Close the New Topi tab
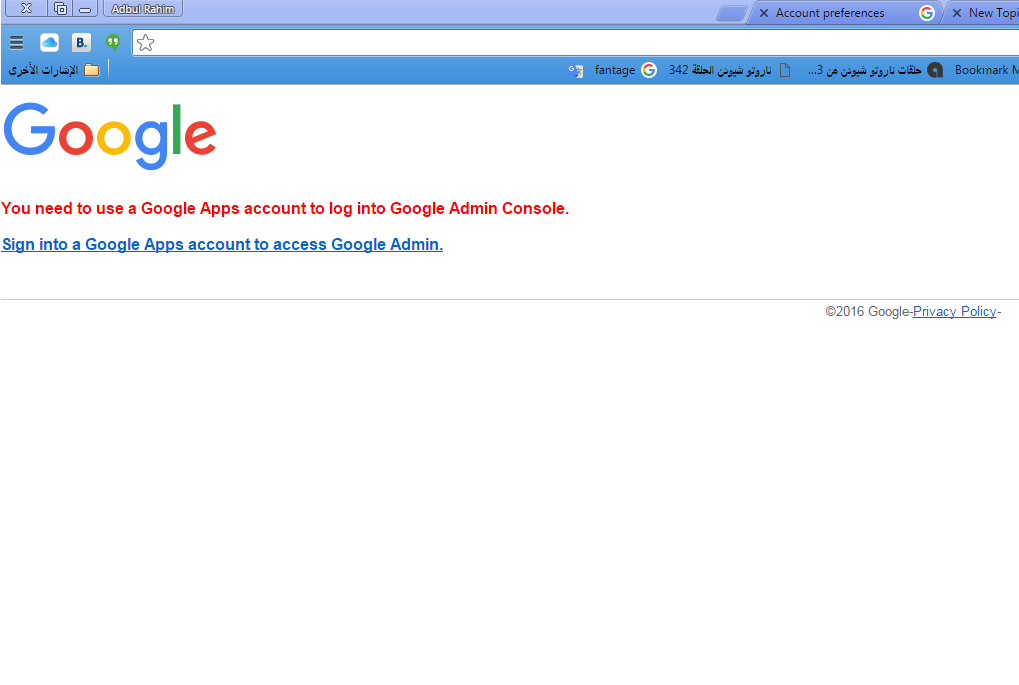 tap(957, 13)
